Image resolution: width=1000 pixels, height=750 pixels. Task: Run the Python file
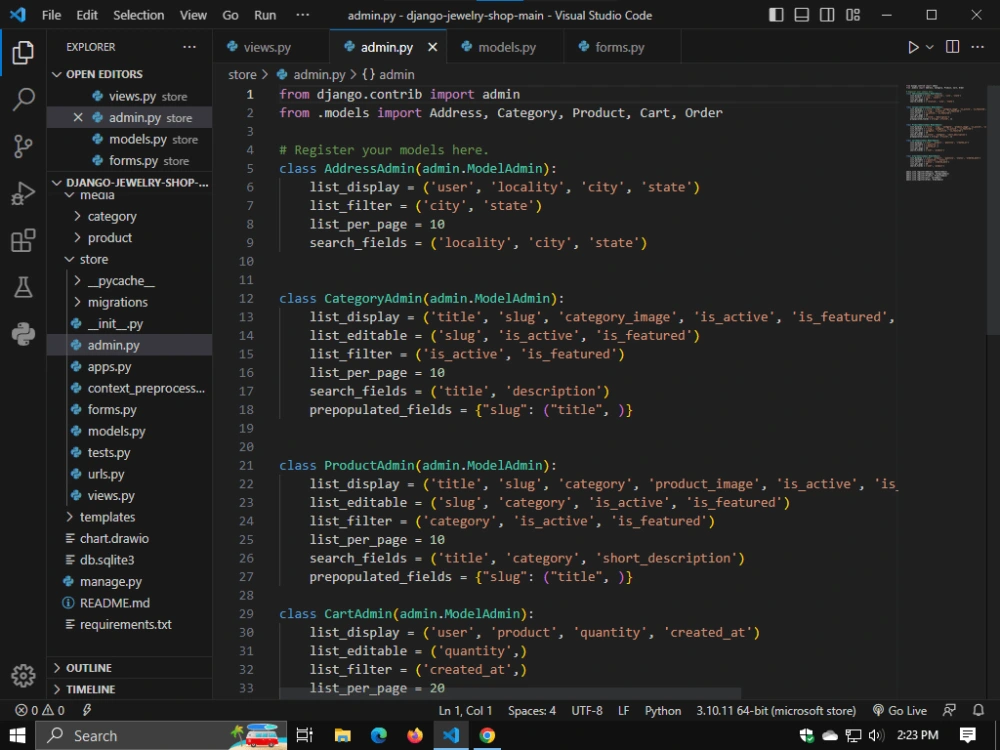coord(912,46)
